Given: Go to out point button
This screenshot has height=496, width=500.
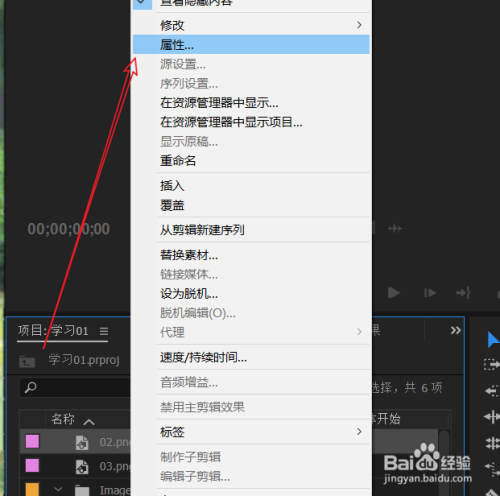Looking at the screenshot, I should point(463,293).
